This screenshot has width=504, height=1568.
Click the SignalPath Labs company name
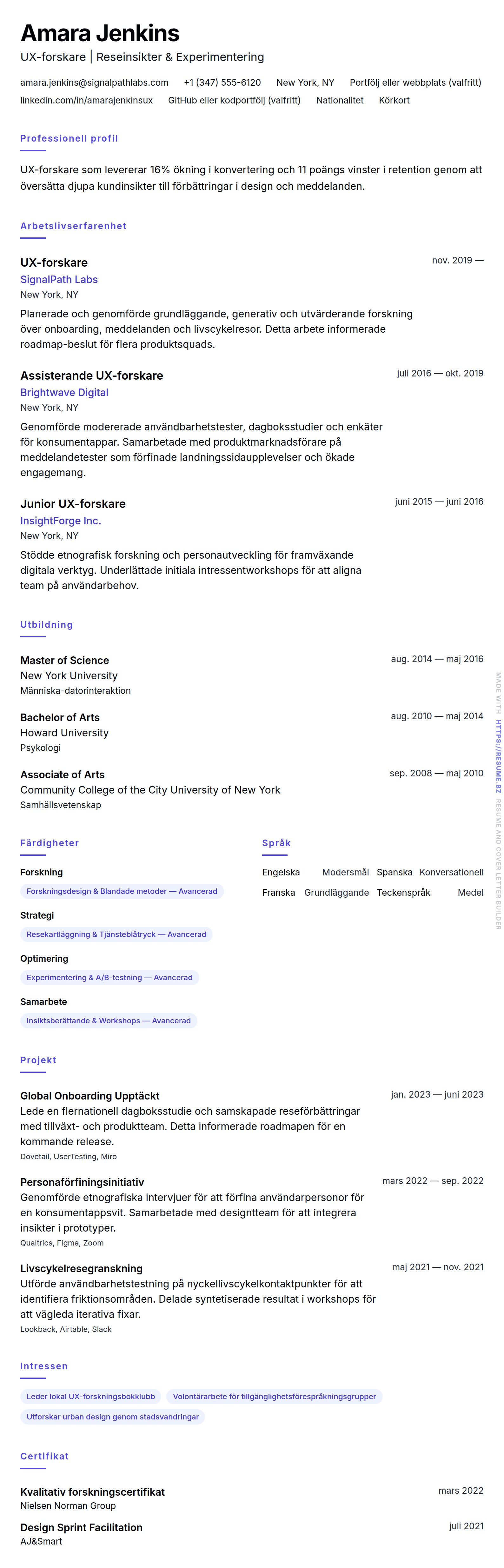[x=59, y=279]
